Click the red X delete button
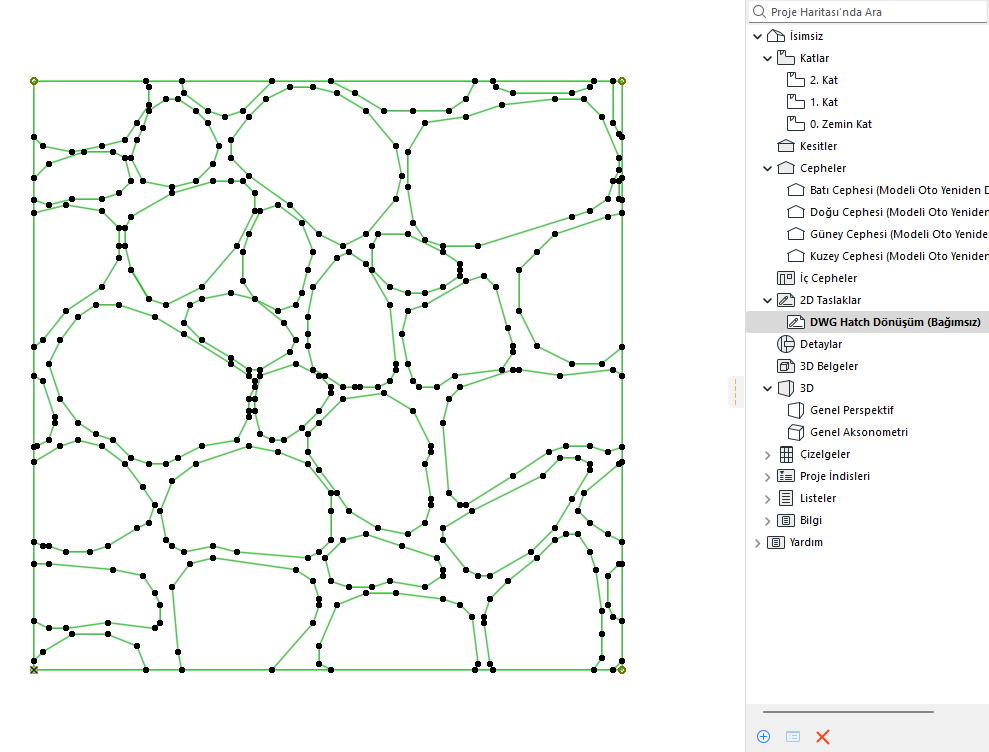 coord(822,736)
